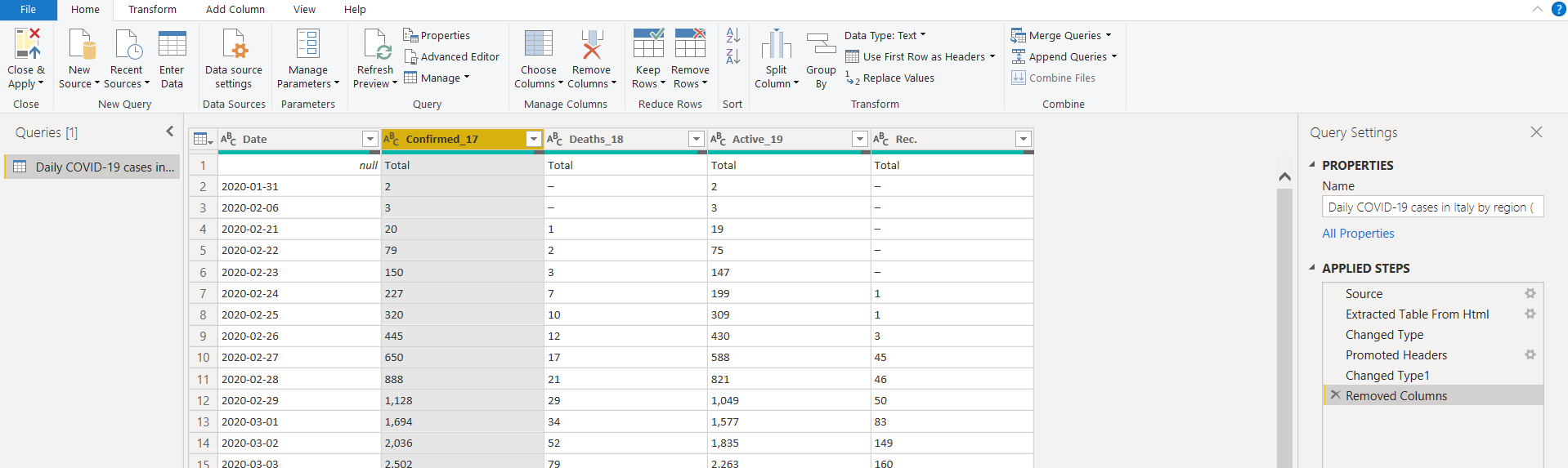Image resolution: width=1568 pixels, height=468 pixels.
Task: Sort the column ascending
Action: (732, 36)
